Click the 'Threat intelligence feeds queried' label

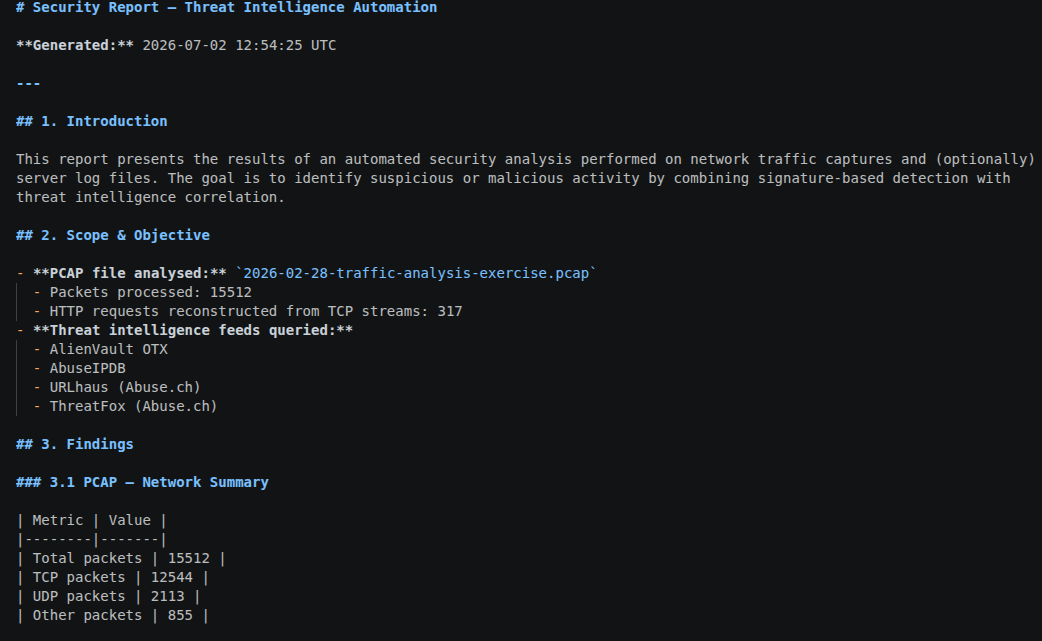click(x=193, y=330)
